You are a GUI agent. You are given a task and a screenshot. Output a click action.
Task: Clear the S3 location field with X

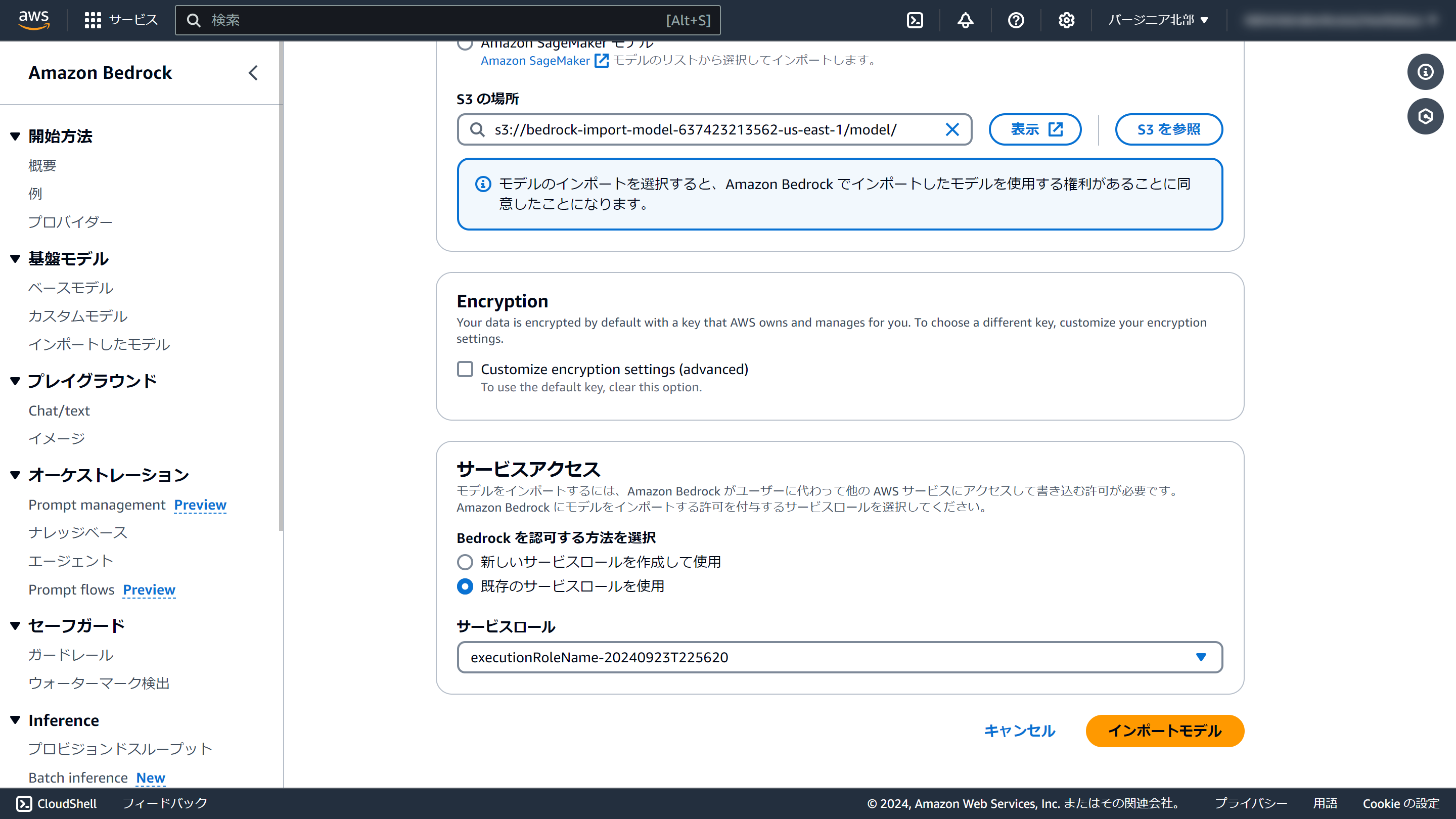coord(952,129)
